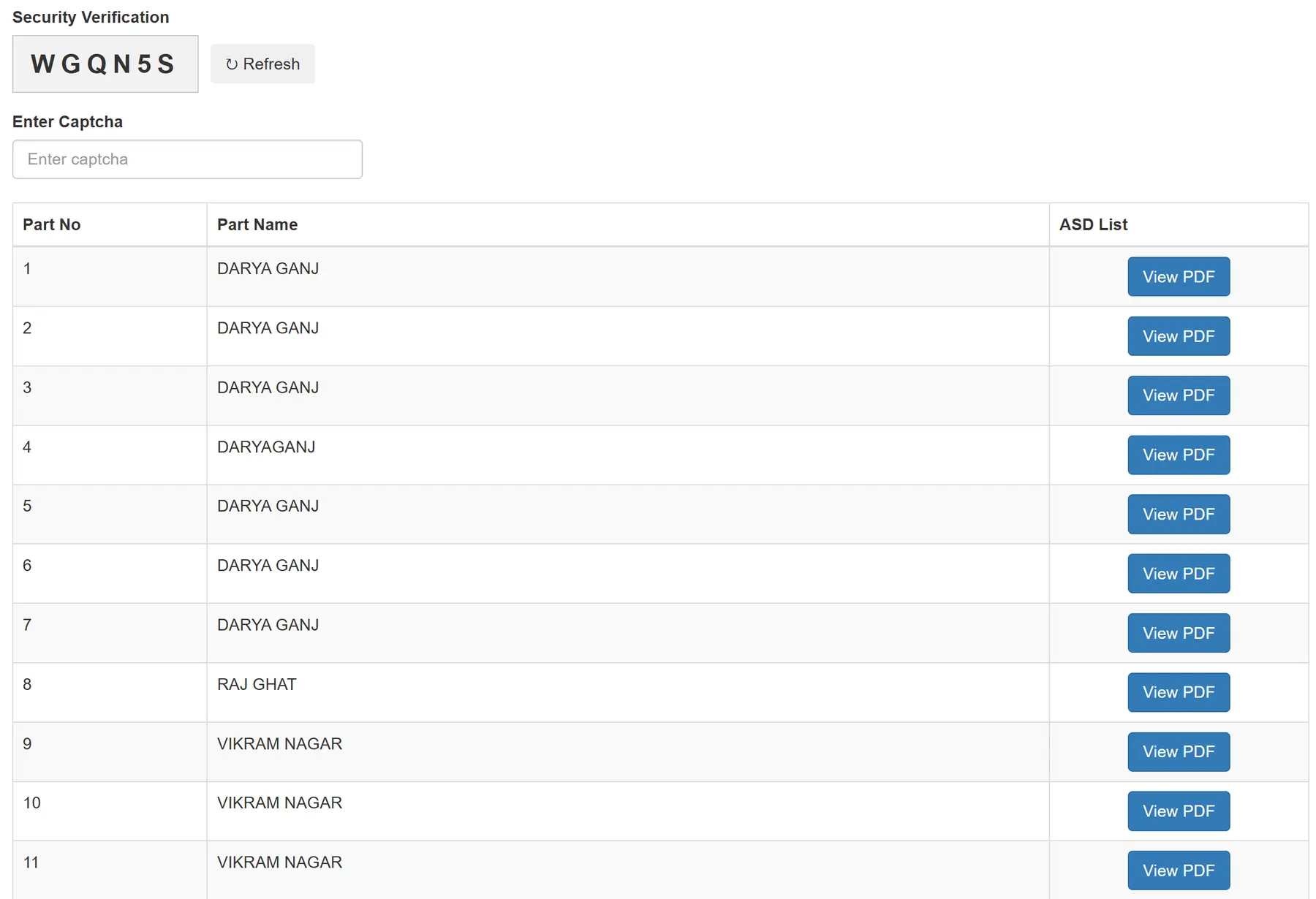Open View PDF for part 1
The width and height of the screenshot is (1316, 899).
coord(1179,276)
